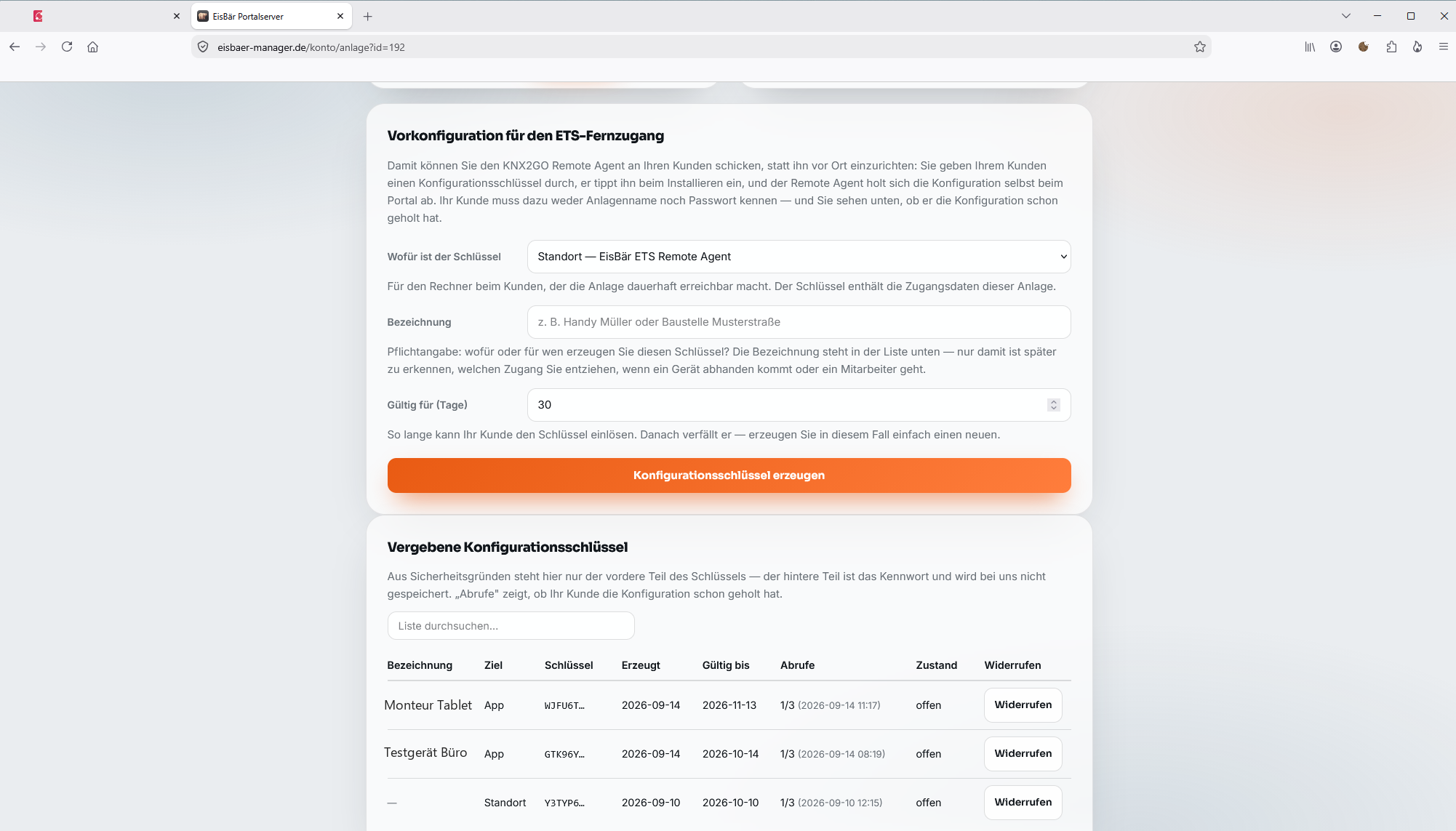Open the library bookshelf icon in the toolbar
The width and height of the screenshot is (1456, 831).
(x=1310, y=47)
